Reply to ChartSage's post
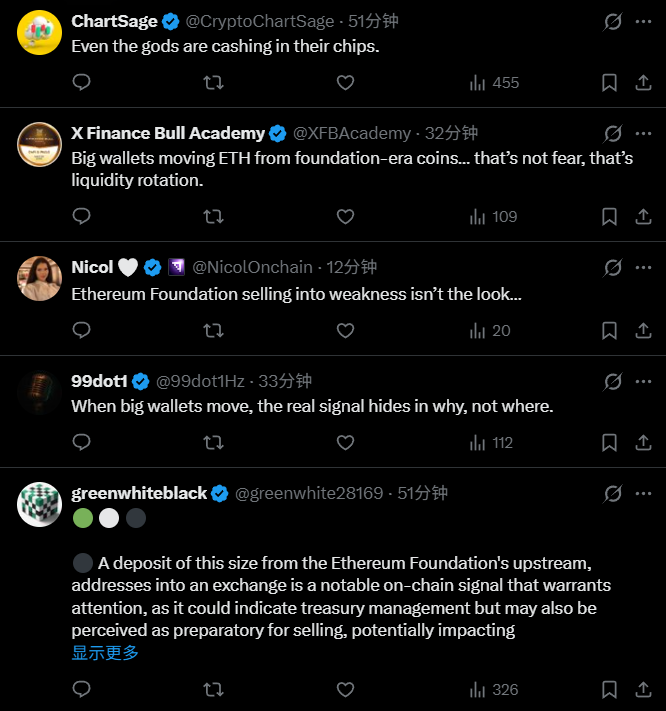 pyautogui.click(x=82, y=83)
